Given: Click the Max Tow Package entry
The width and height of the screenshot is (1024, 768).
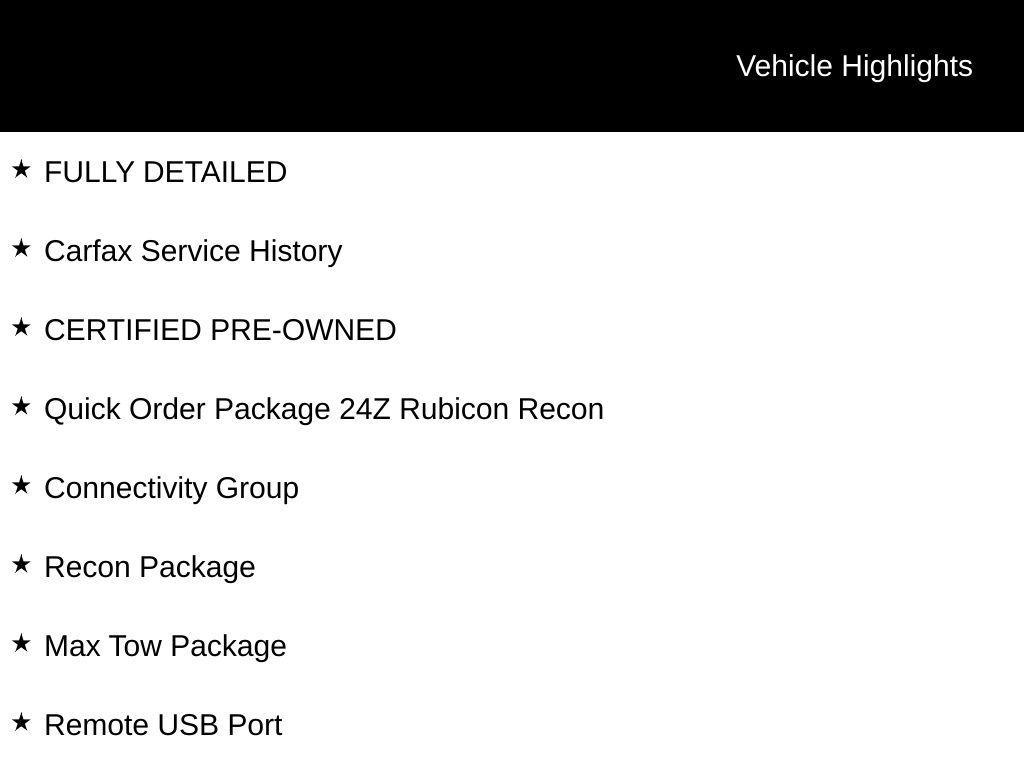Looking at the screenshot, I should (166, 646).
